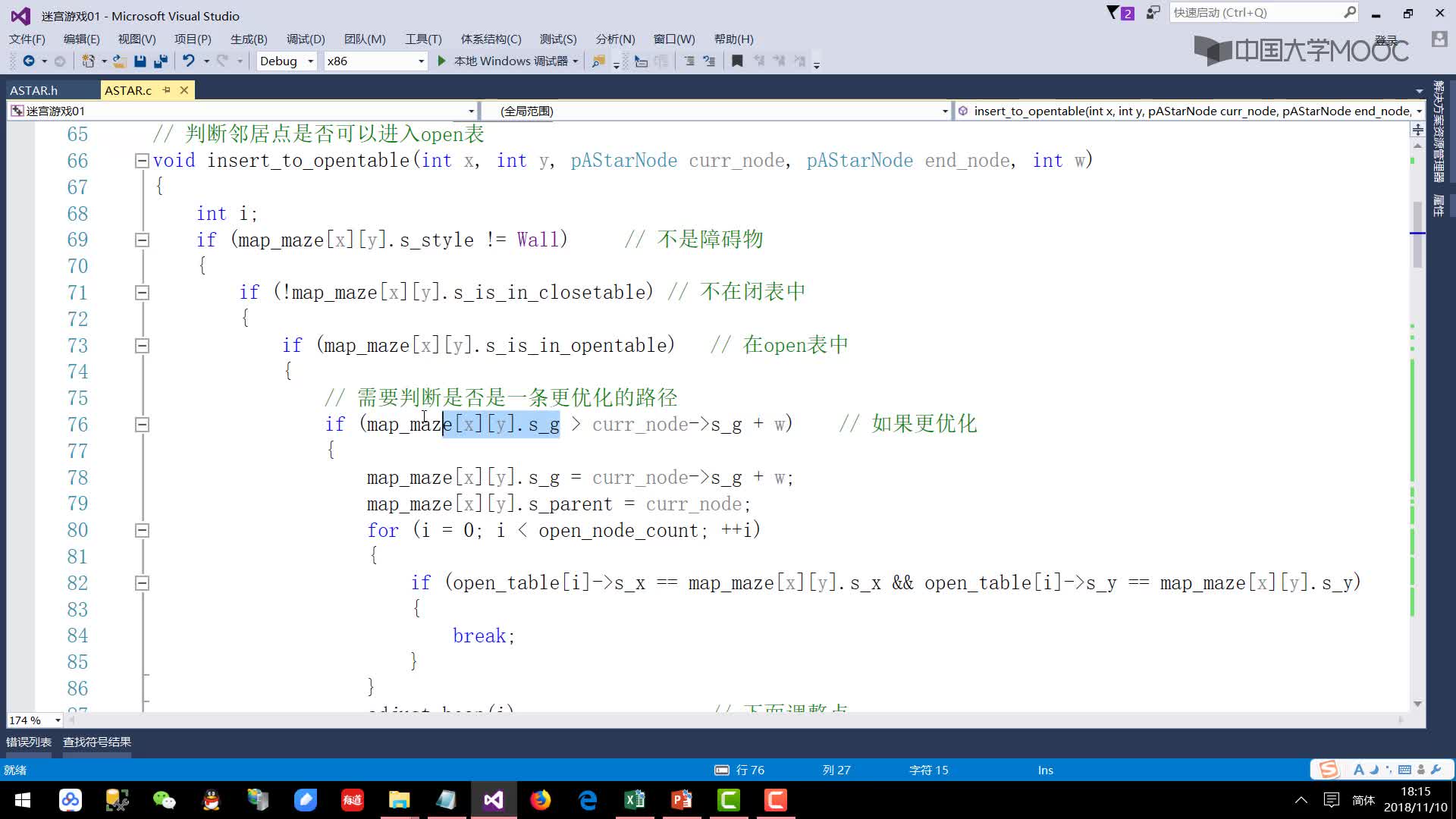Open the 视图(V) menu

coord(136,39)
